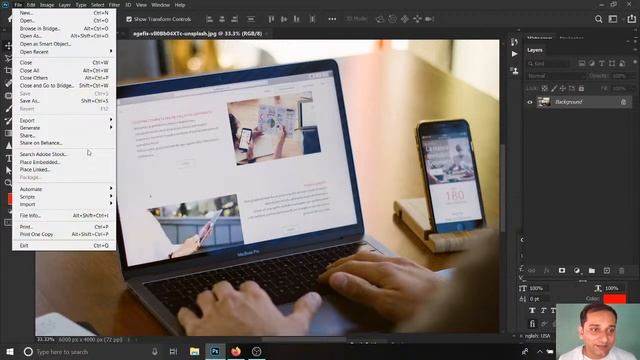The width and height of the screenshot is (640, 360).
Task: Click the Character panel red Color swatch
Action: pos(615,299)
